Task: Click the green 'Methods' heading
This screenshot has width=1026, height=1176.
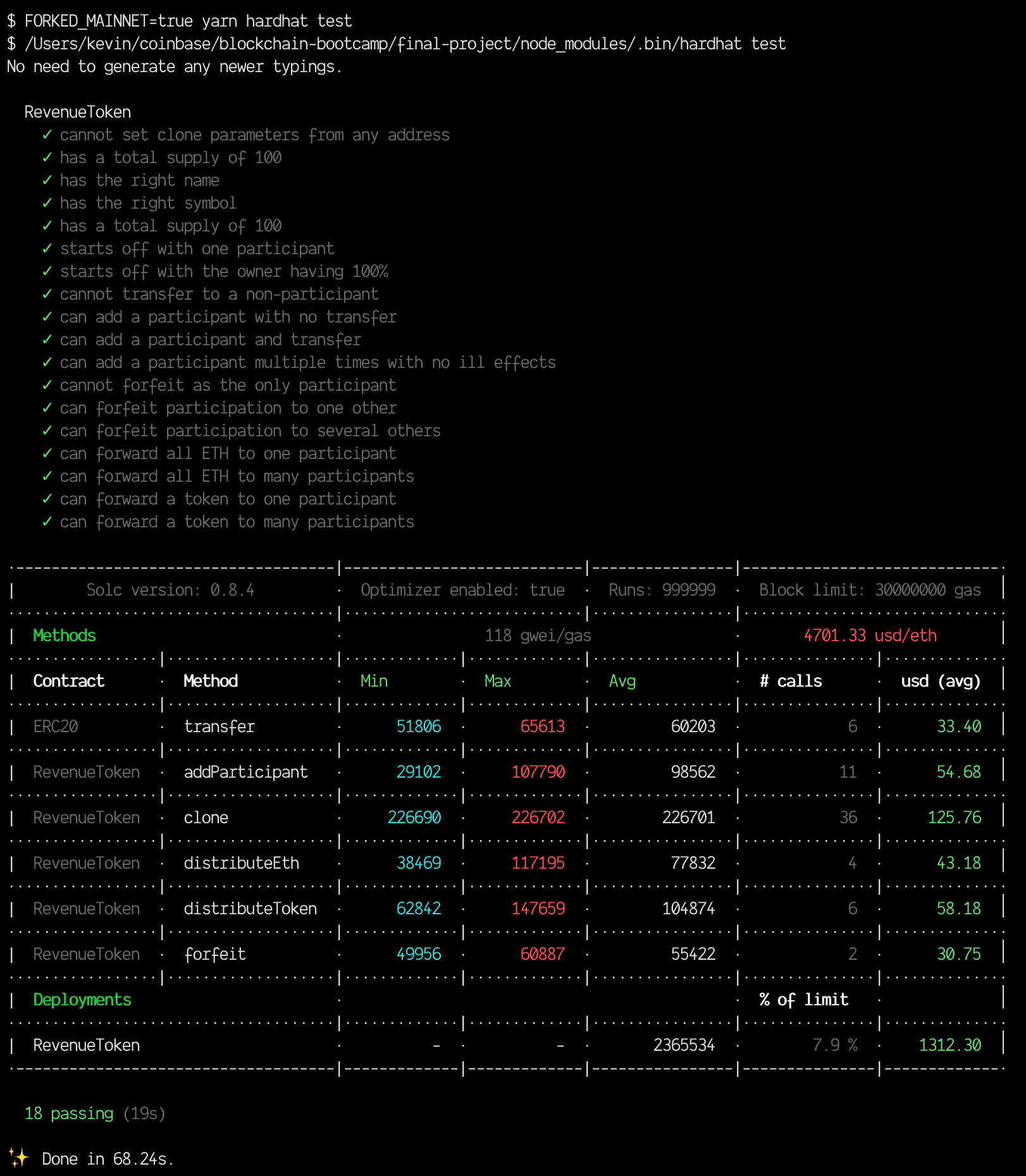Action: (x=65, y=635)
